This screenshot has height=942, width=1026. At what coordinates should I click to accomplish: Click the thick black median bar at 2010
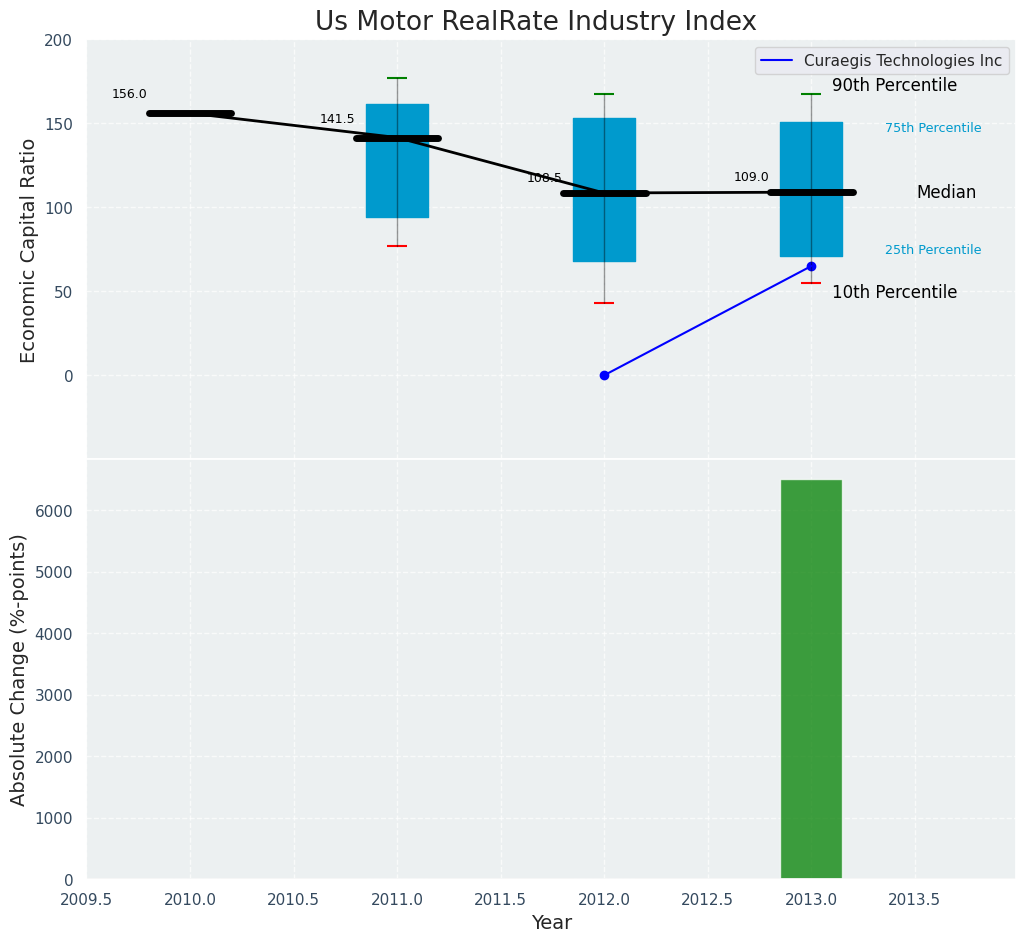click(x=190, y=114)
